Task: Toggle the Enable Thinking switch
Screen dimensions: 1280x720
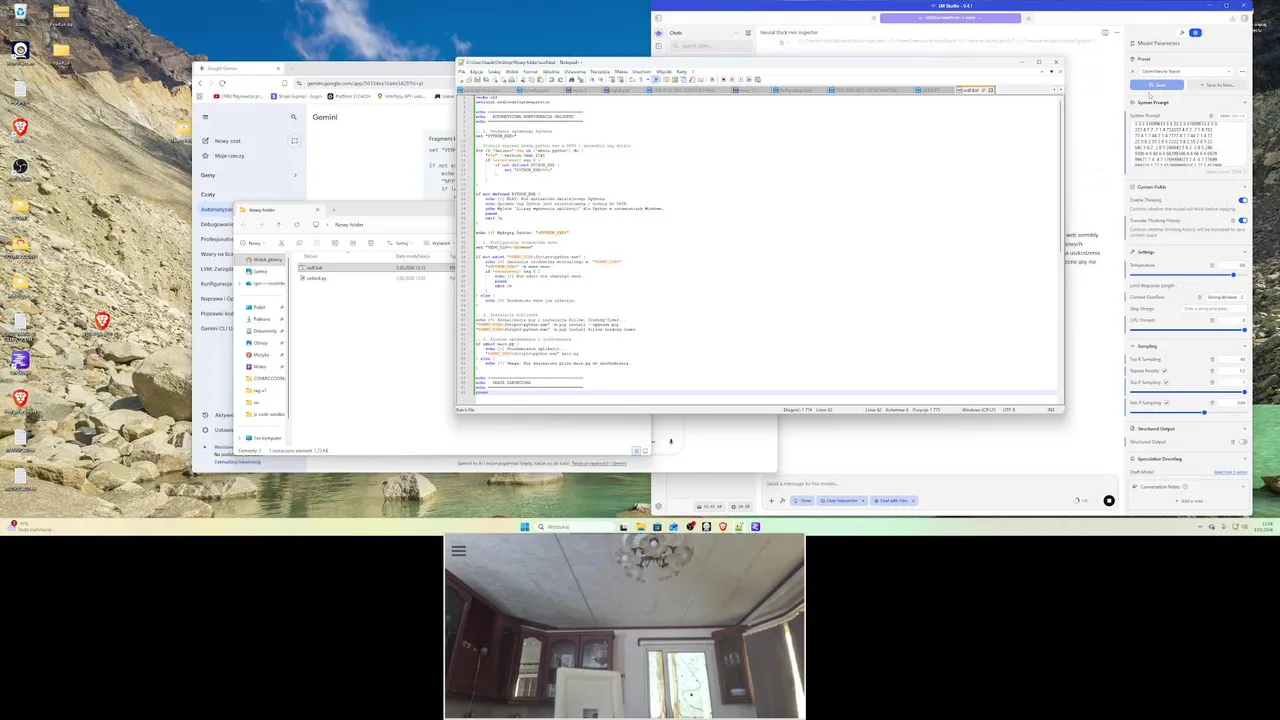Action: coord(1243,200)
